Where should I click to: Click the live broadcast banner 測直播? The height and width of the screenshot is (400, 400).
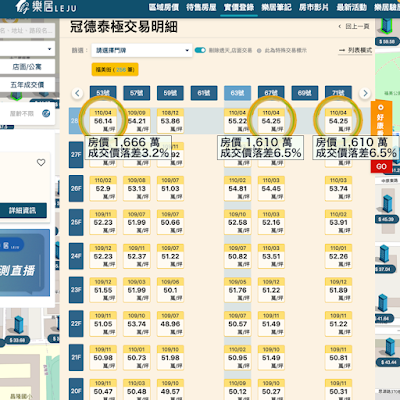(x=25, y=263)
